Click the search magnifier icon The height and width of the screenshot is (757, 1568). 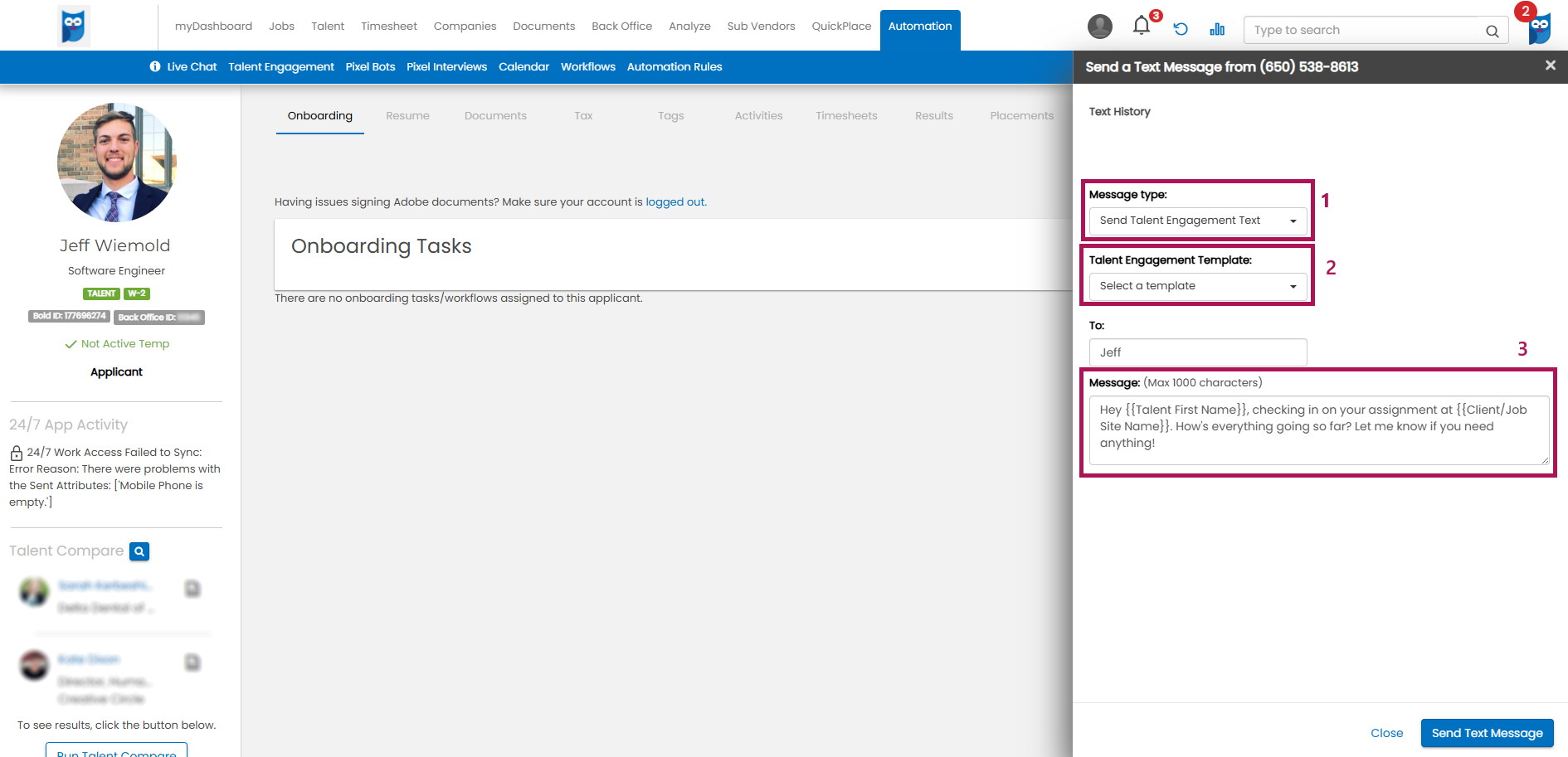(x=1492, y=31)
